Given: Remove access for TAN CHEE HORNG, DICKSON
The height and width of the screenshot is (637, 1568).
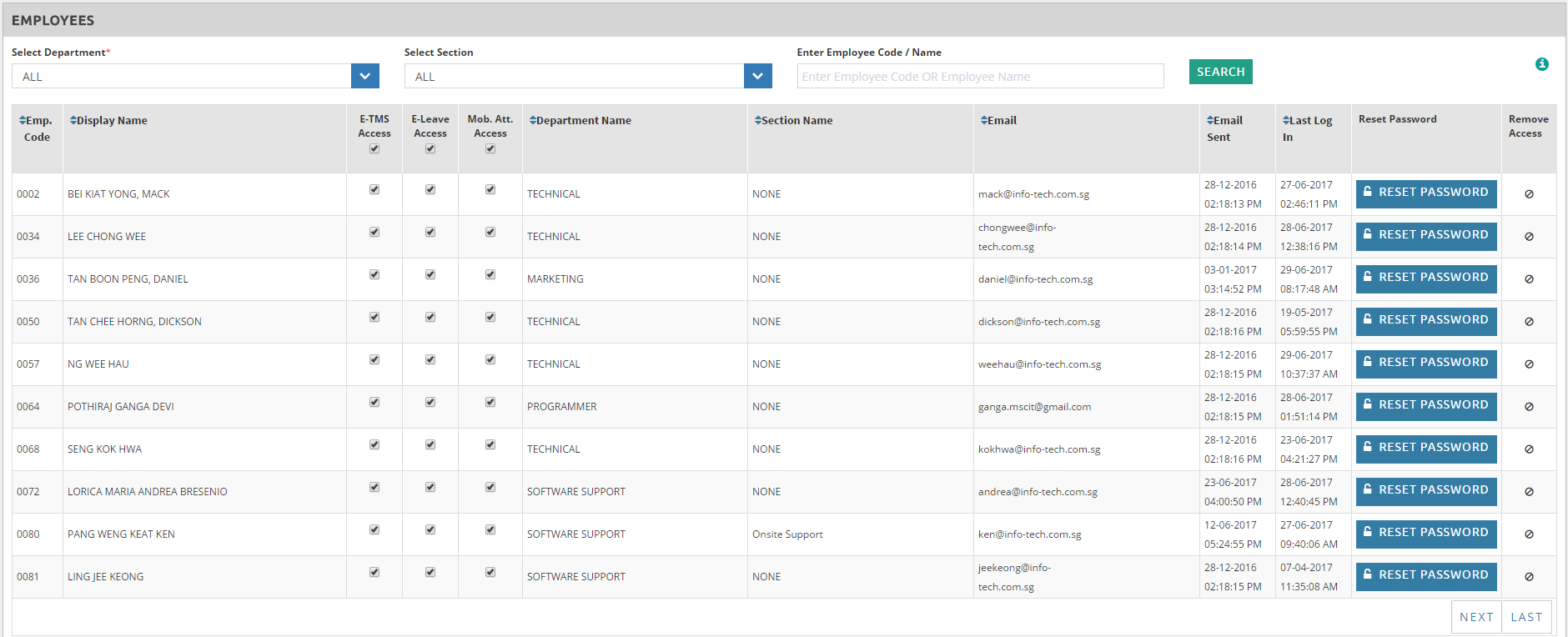Looking at the screenshot, I should click(1529, 322).
